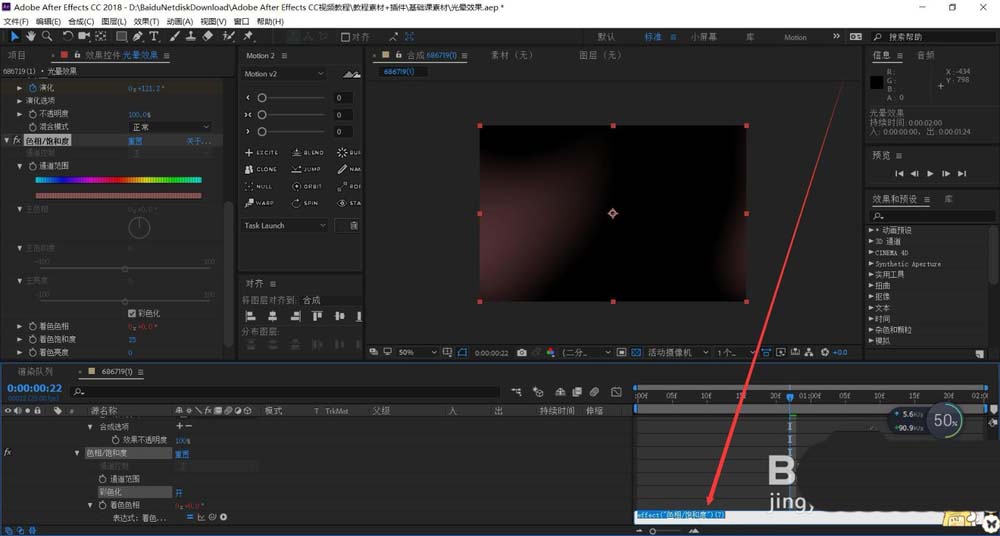
Task: Click the Motion Blur enable icon in timeline
Action: coord(594,392)
